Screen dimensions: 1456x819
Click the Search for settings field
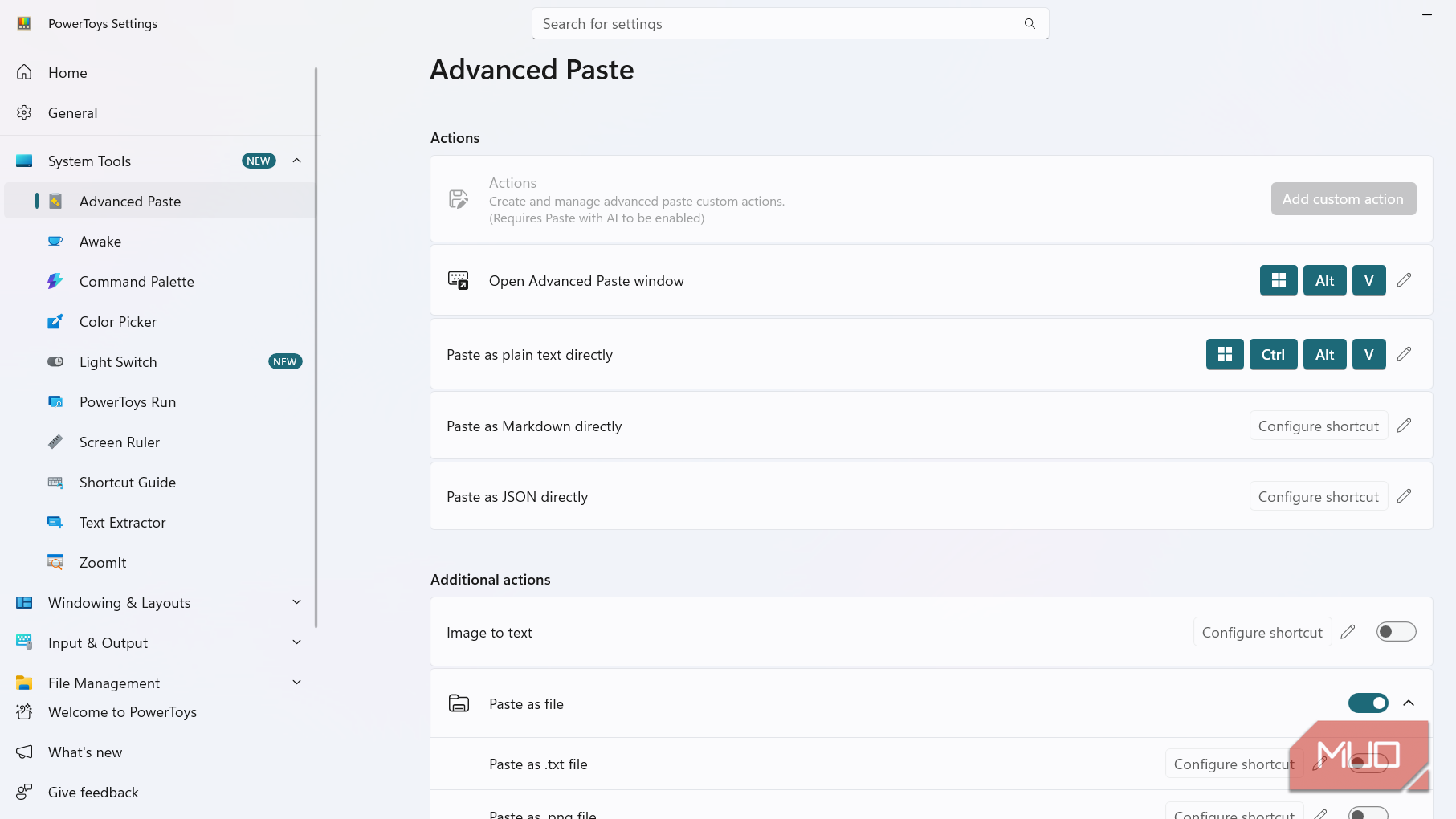pyautogui.click(x=789, y=24)
